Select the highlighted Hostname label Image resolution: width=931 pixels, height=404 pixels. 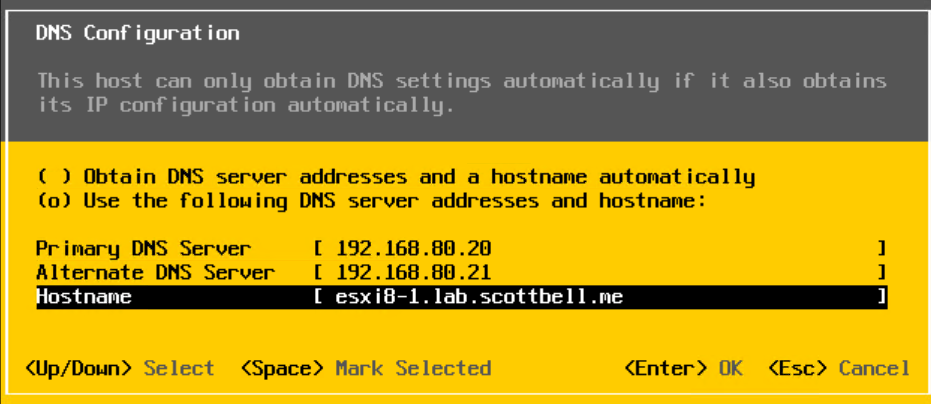click(x=84, y=297)
